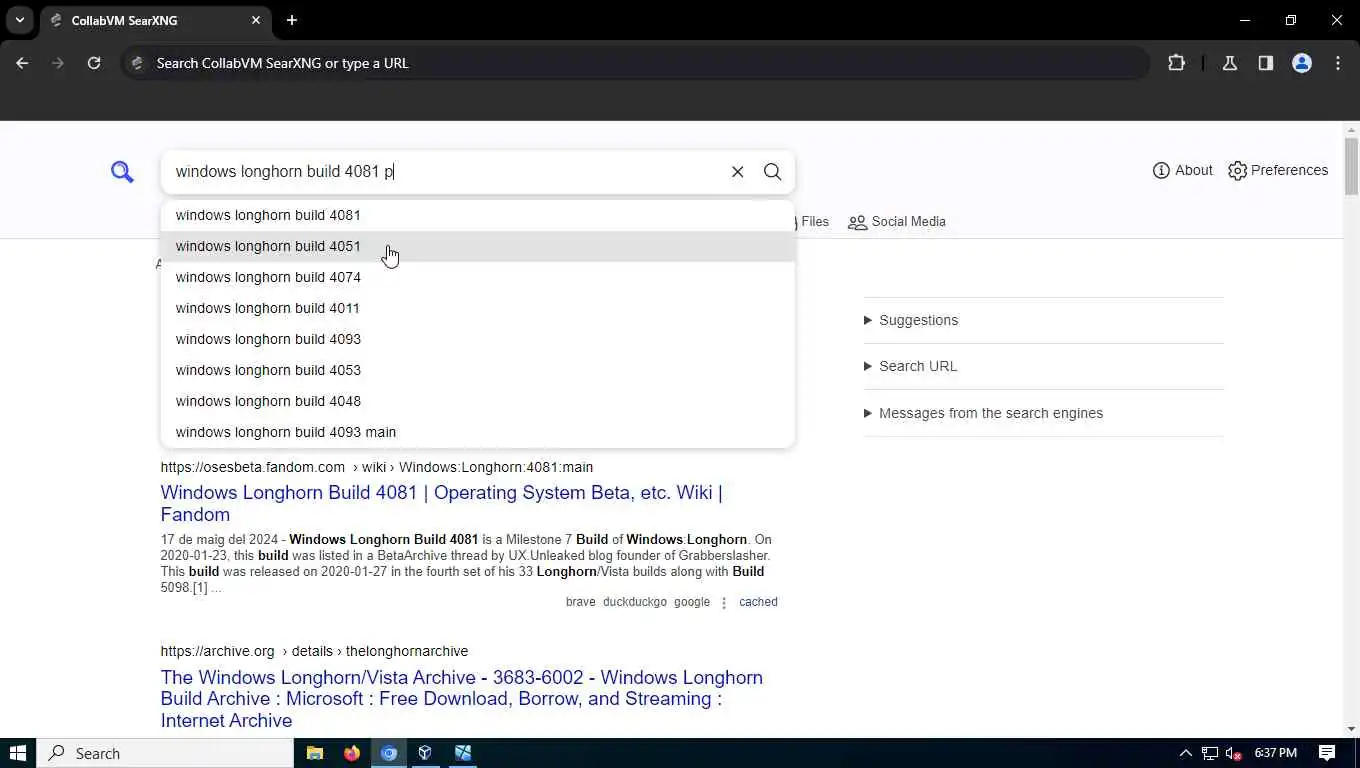Reload the current page
1360x768 pixels.
pos(94,63)
